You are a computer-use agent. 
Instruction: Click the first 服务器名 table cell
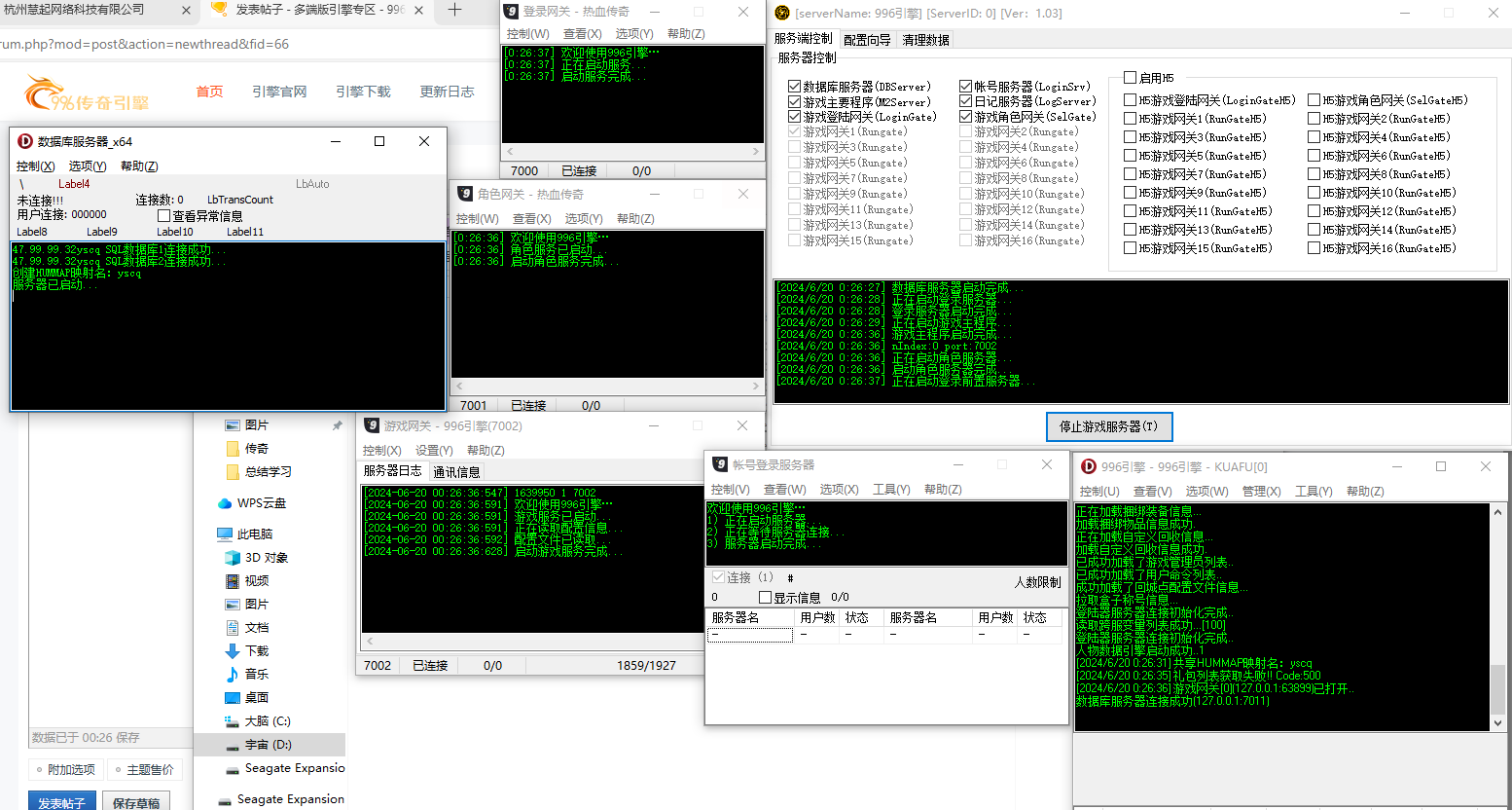point(750,635)
